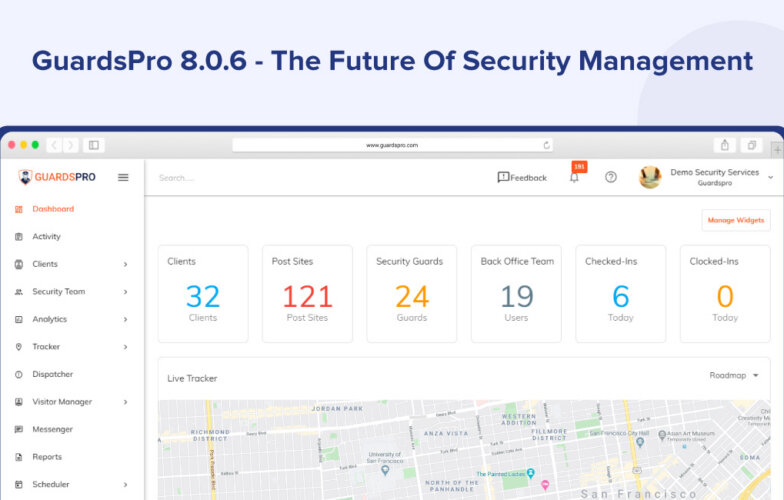The width and height of the screenshot is (784, 500).
Task: Click the Feedback button
Action: (522, 178)
